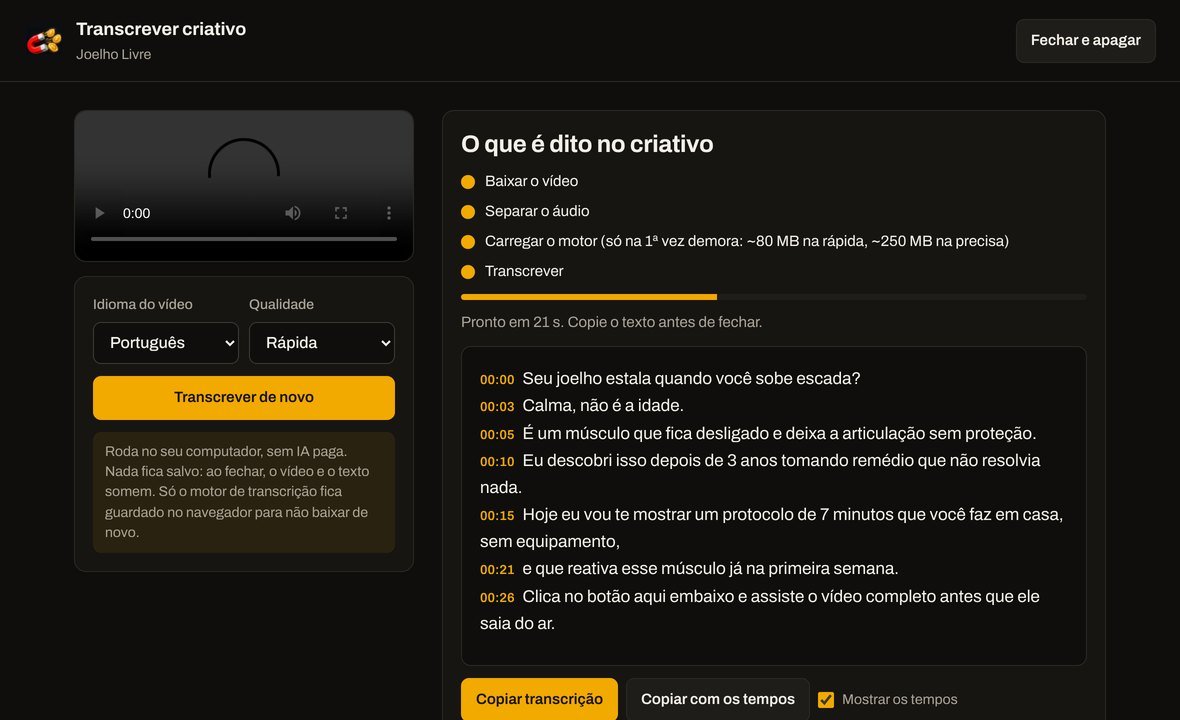
Task: Mute the video player volume
Action: pos(293,213)
